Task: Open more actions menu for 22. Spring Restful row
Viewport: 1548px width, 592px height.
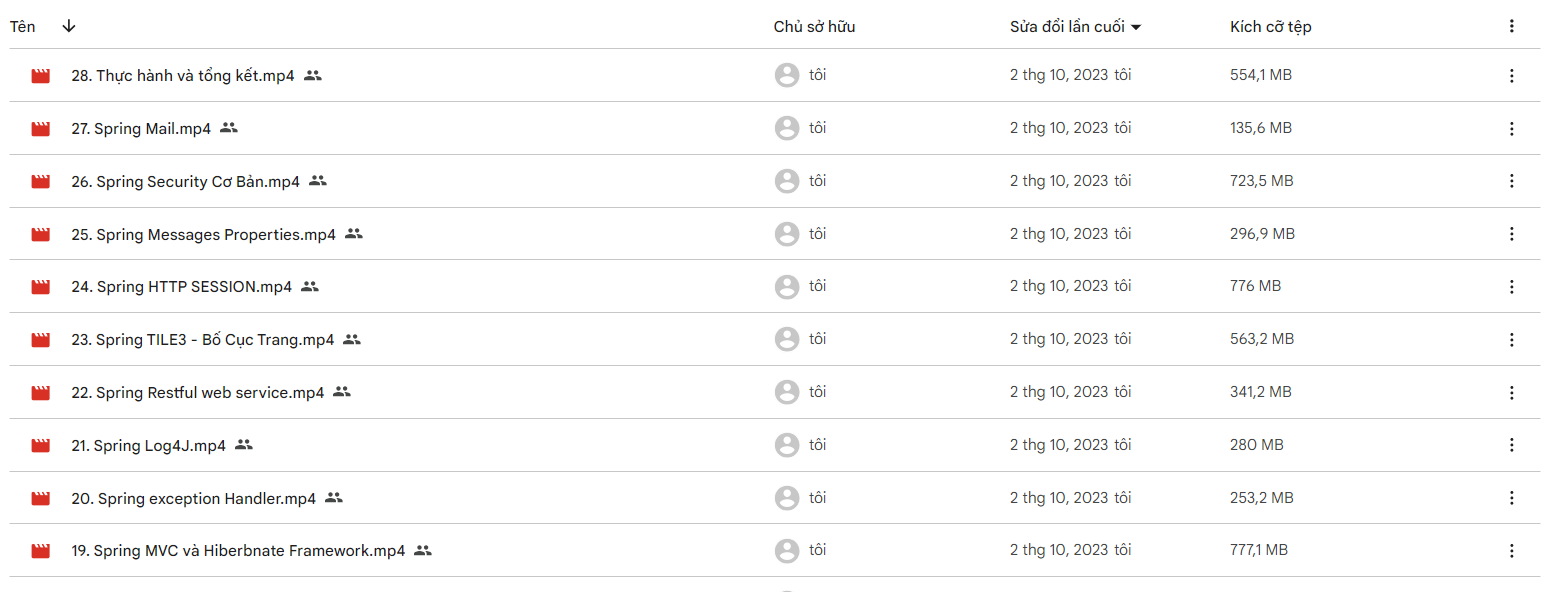Action: pyautogui.click(x=1511, y=393)
